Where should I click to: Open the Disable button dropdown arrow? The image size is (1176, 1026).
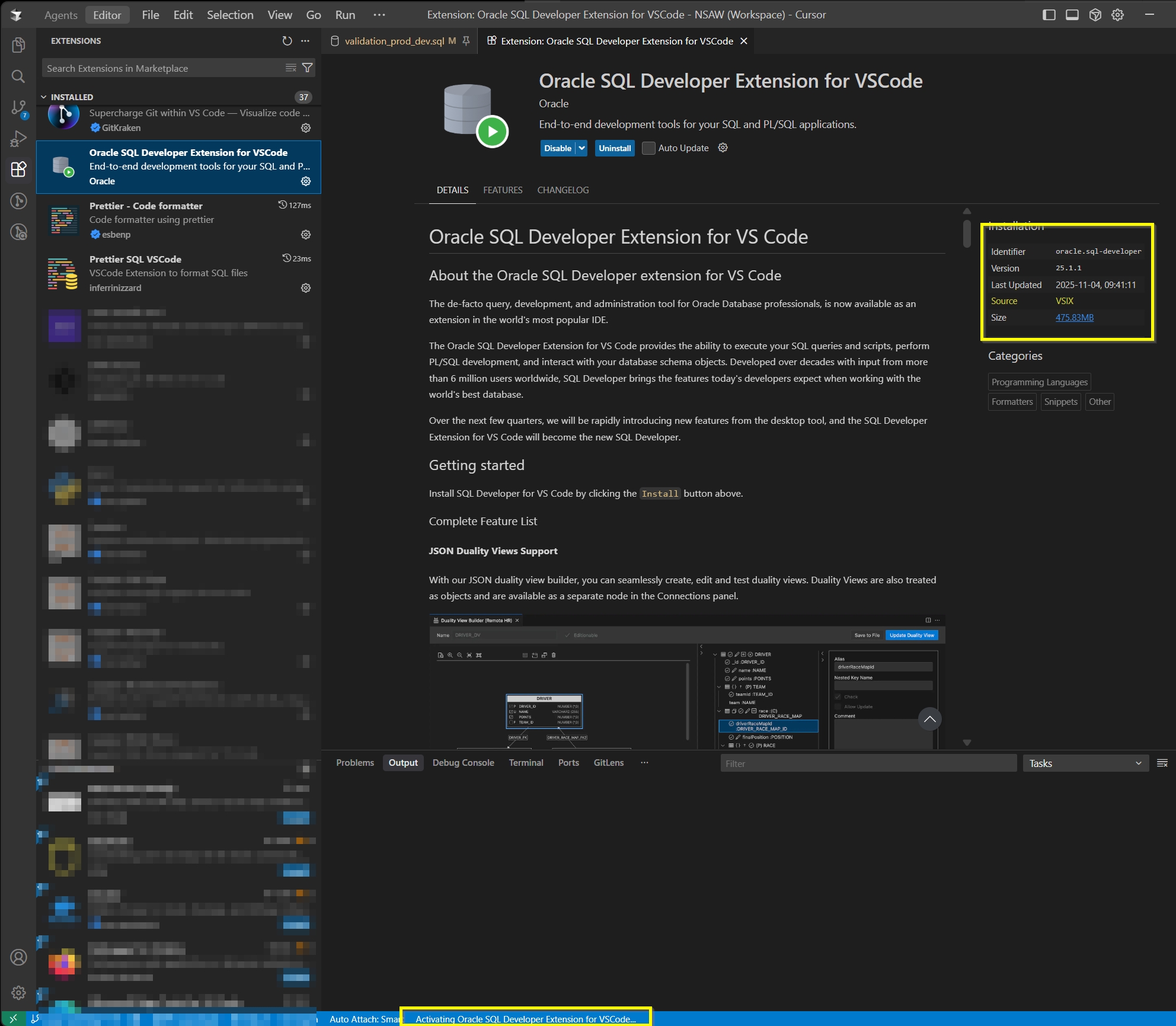pyautogui.click(x=581, y=148)
